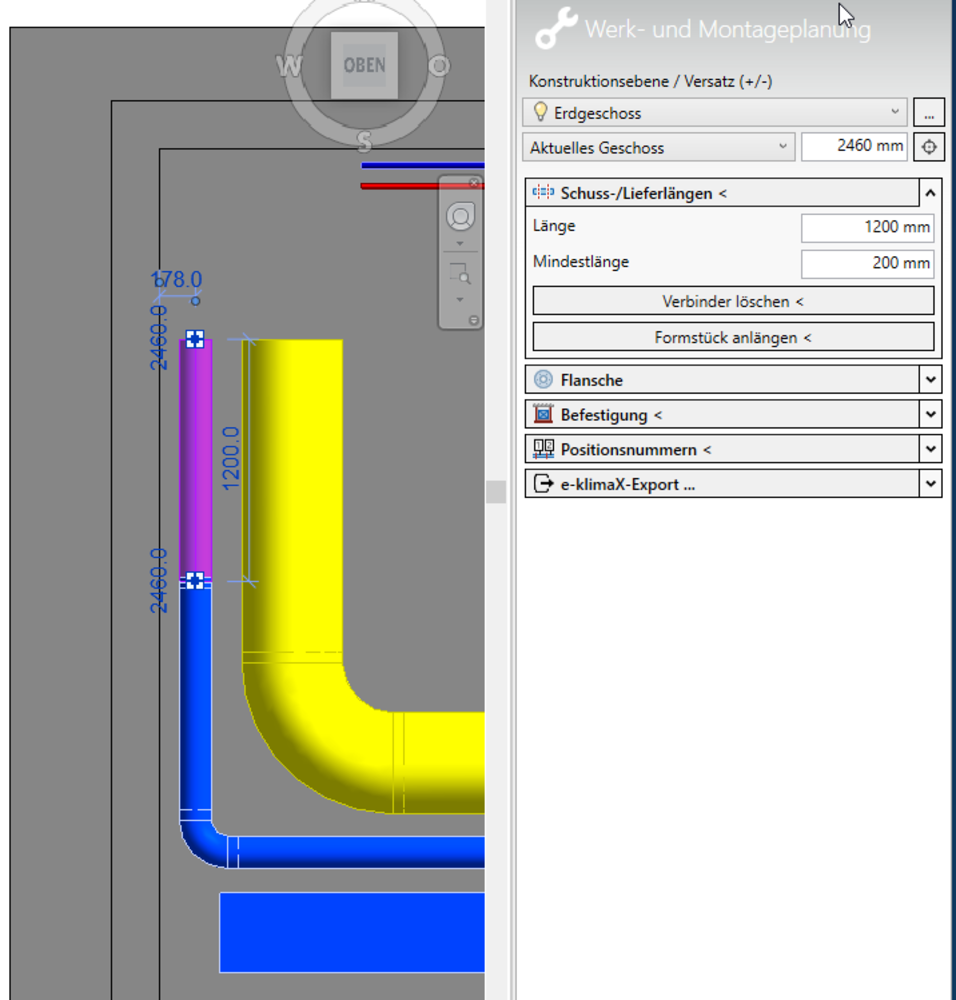Image resolution: width=956 pixels, height=1000 pixels.
Task: Select the zoom region tool in navigation bar
Action: [x=461, y=273]
